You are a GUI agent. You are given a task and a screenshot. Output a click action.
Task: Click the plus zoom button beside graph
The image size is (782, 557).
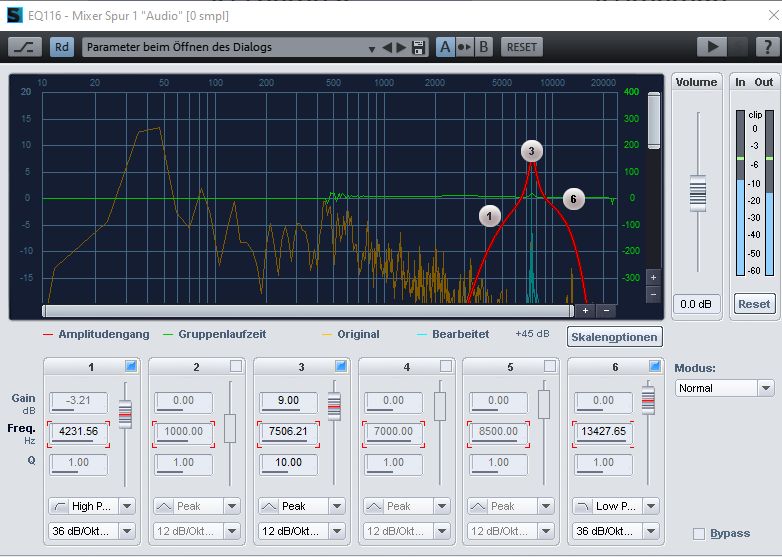click(653, 277)
